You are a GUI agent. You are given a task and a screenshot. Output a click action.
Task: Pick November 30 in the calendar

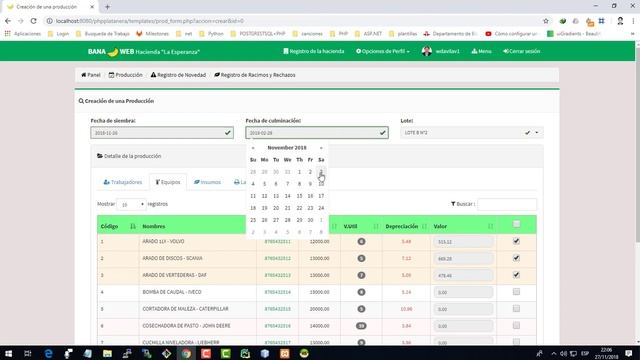pyautogui.click(x=310, y=220)
